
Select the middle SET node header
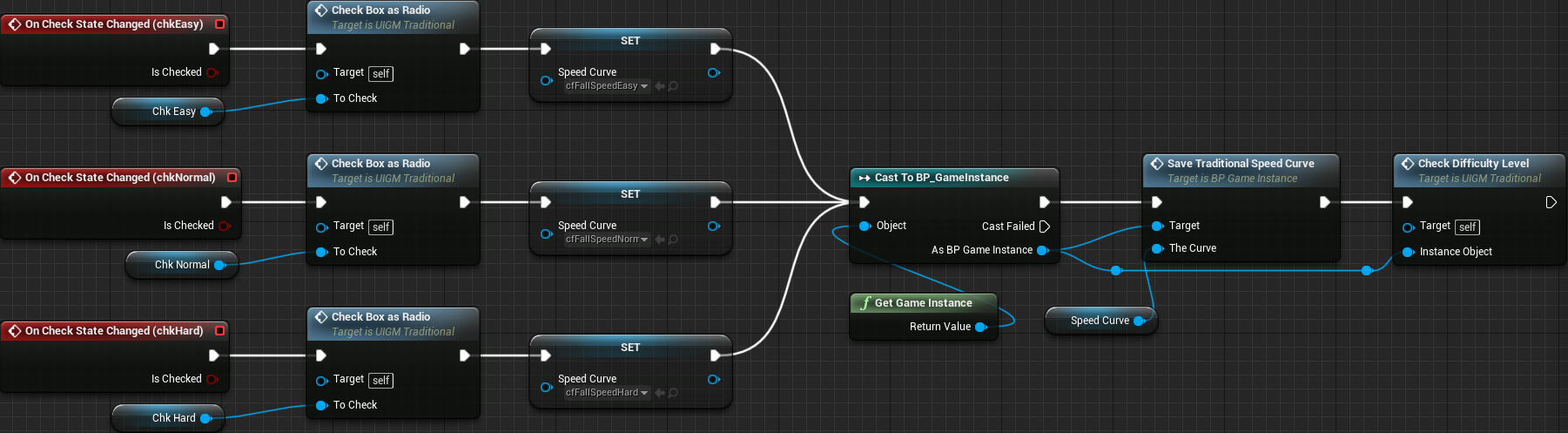630,194
